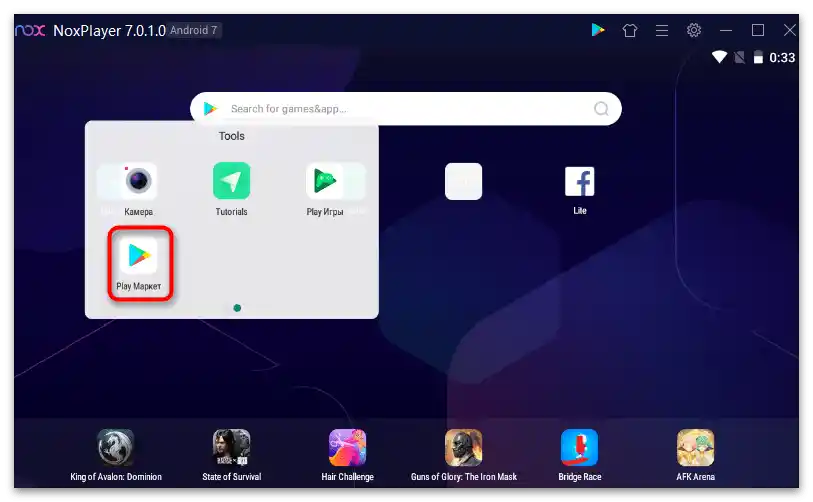Screen dimensions: 813x502
Task: Open the Tutorials app
Action: click(x=231, y=181)
